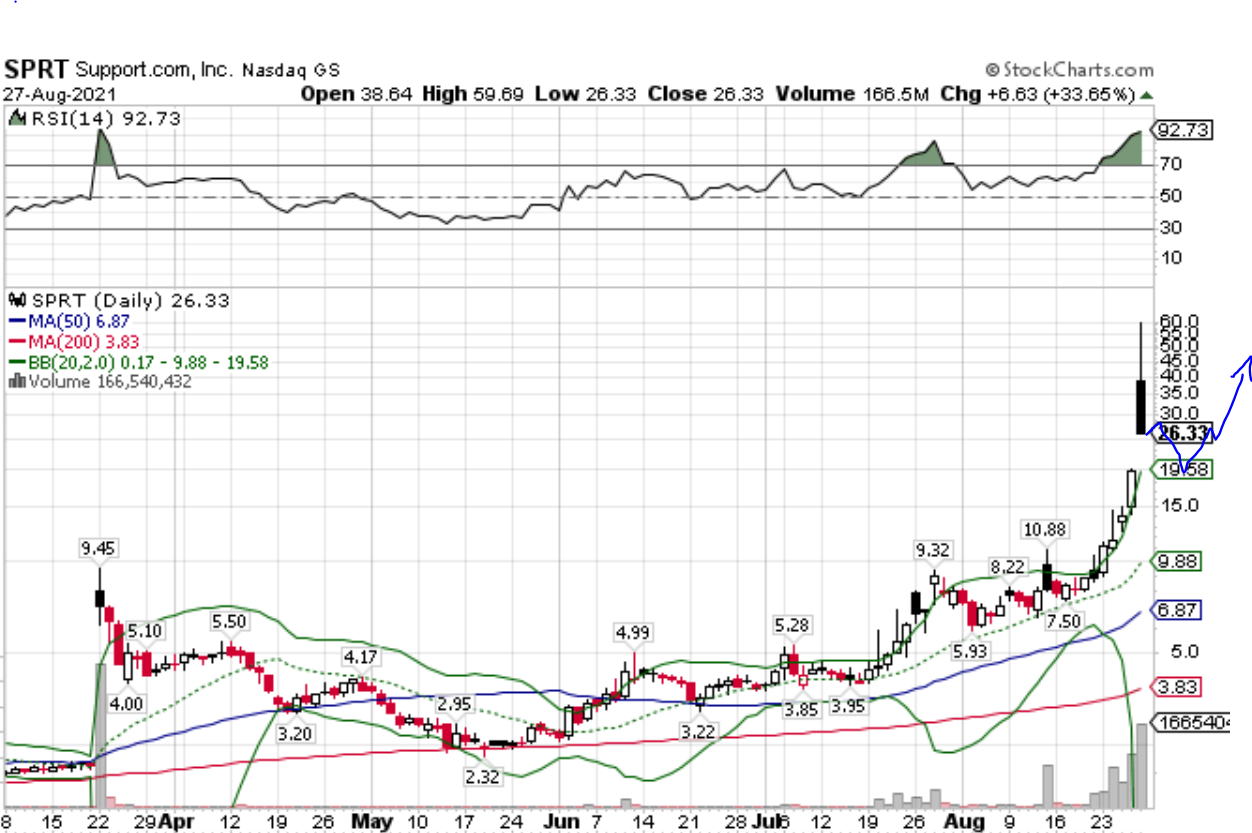Click the Jun month axis label
Image resolution: width=1252 pixels, height=833 pixels.
(x=561, y=820)
